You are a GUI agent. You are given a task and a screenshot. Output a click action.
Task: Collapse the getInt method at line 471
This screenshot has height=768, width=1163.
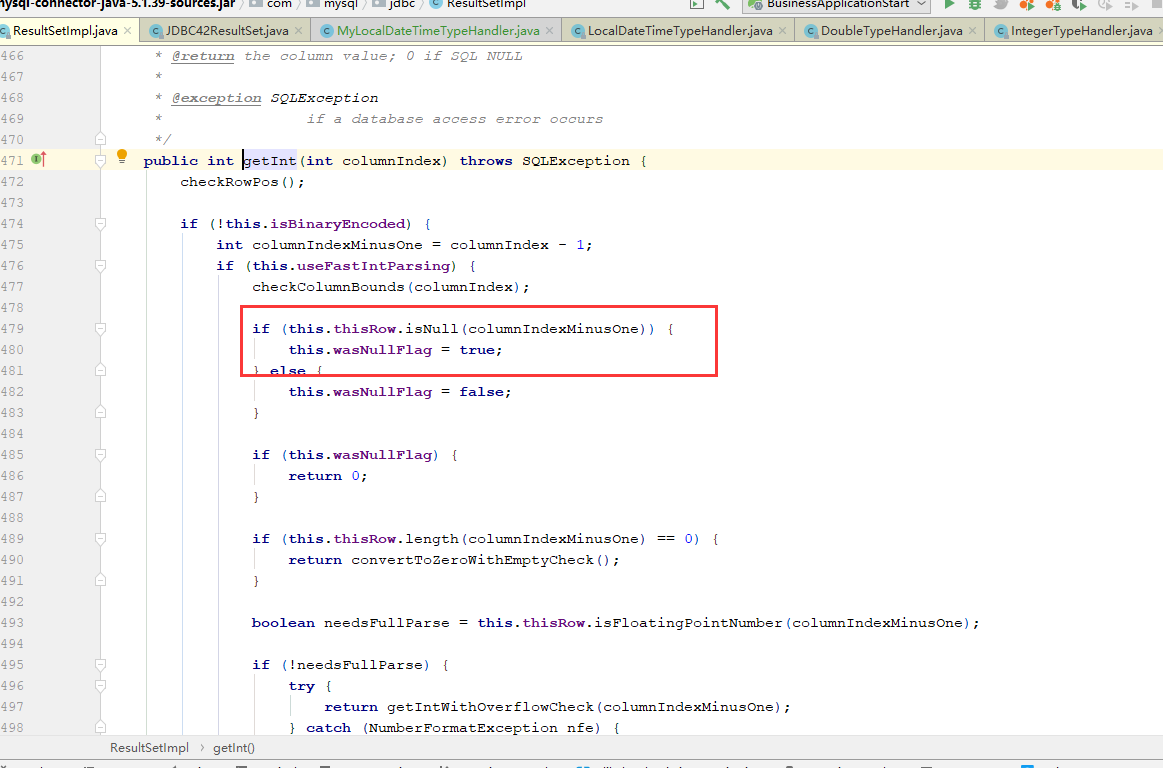[100, 160]
